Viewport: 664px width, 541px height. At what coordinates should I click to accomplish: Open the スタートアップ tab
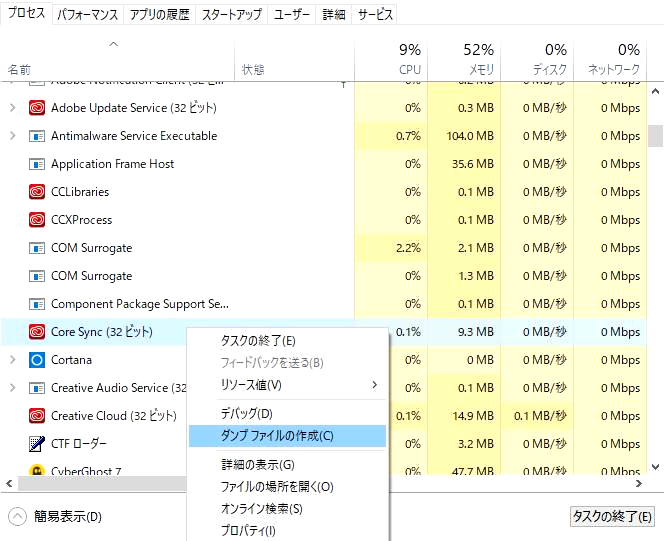coord(232,15)
